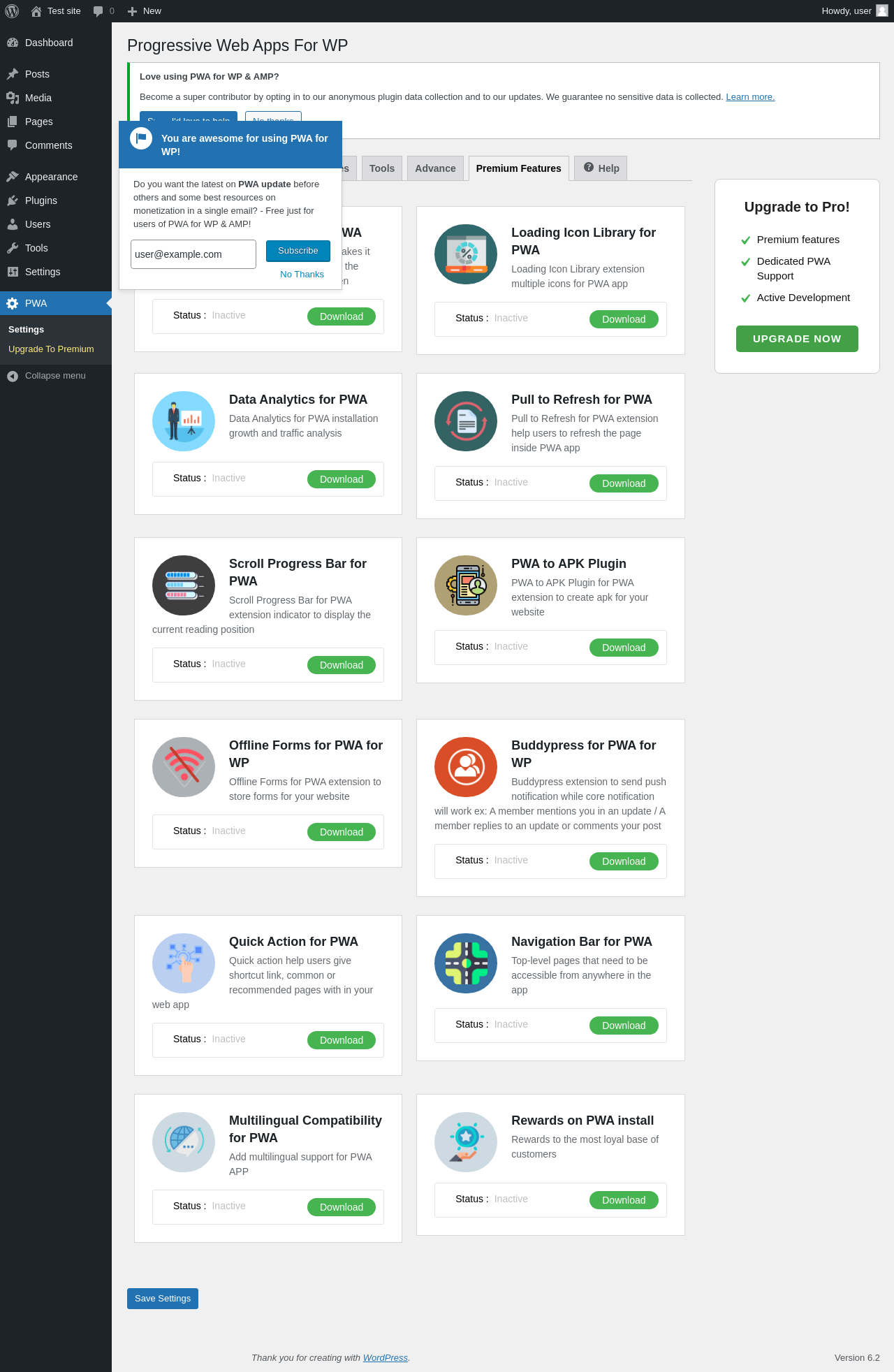
Task: Click the PWA to APK Plugin icon
Action: (466, 585)
